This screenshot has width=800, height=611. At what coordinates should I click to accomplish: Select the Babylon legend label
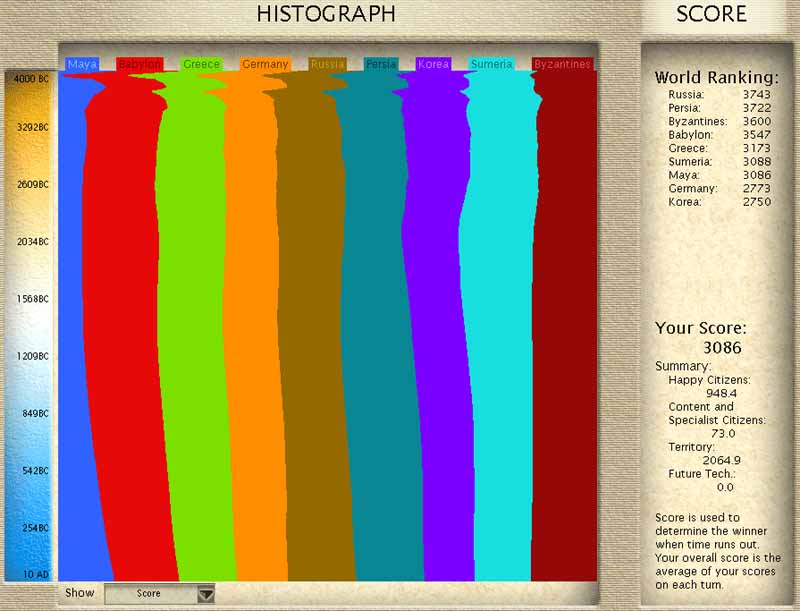(x=140, y=64)
